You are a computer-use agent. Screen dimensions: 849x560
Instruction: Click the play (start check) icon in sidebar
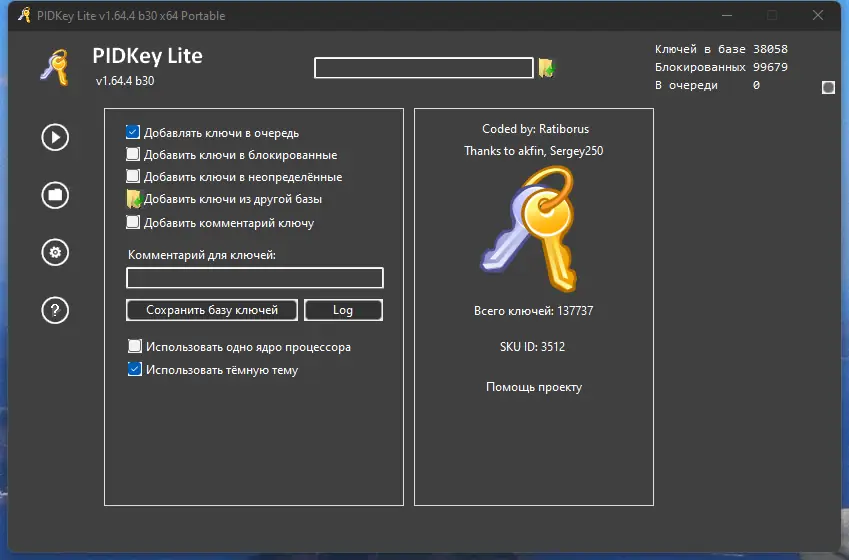55,137
